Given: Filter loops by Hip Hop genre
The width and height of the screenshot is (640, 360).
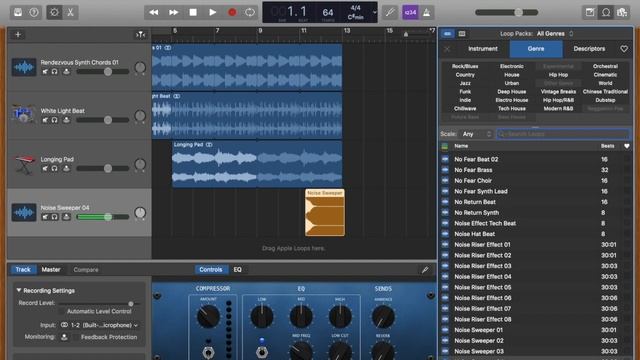Looking at the screenshot, I should [558, 75].
